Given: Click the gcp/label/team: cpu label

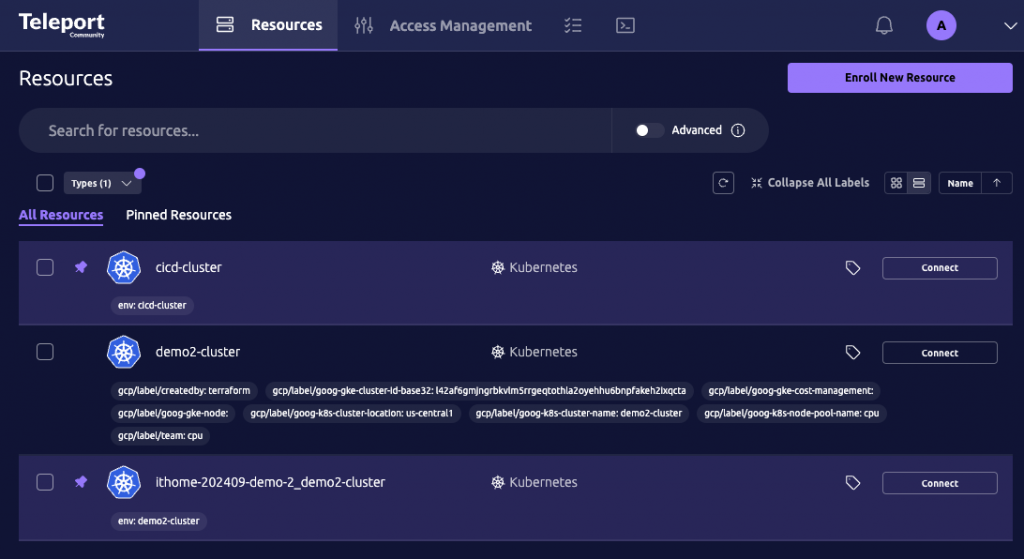Looking at the screenshot, I should pos(161,436).
